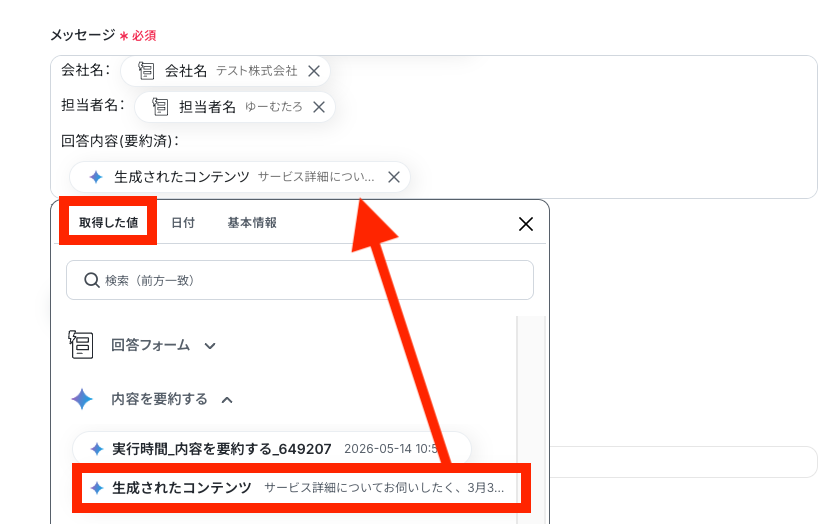Remove the 生成されたコンテンツ chip from message
This screenshot has width=830, height=524.
(x=394, y=177)
